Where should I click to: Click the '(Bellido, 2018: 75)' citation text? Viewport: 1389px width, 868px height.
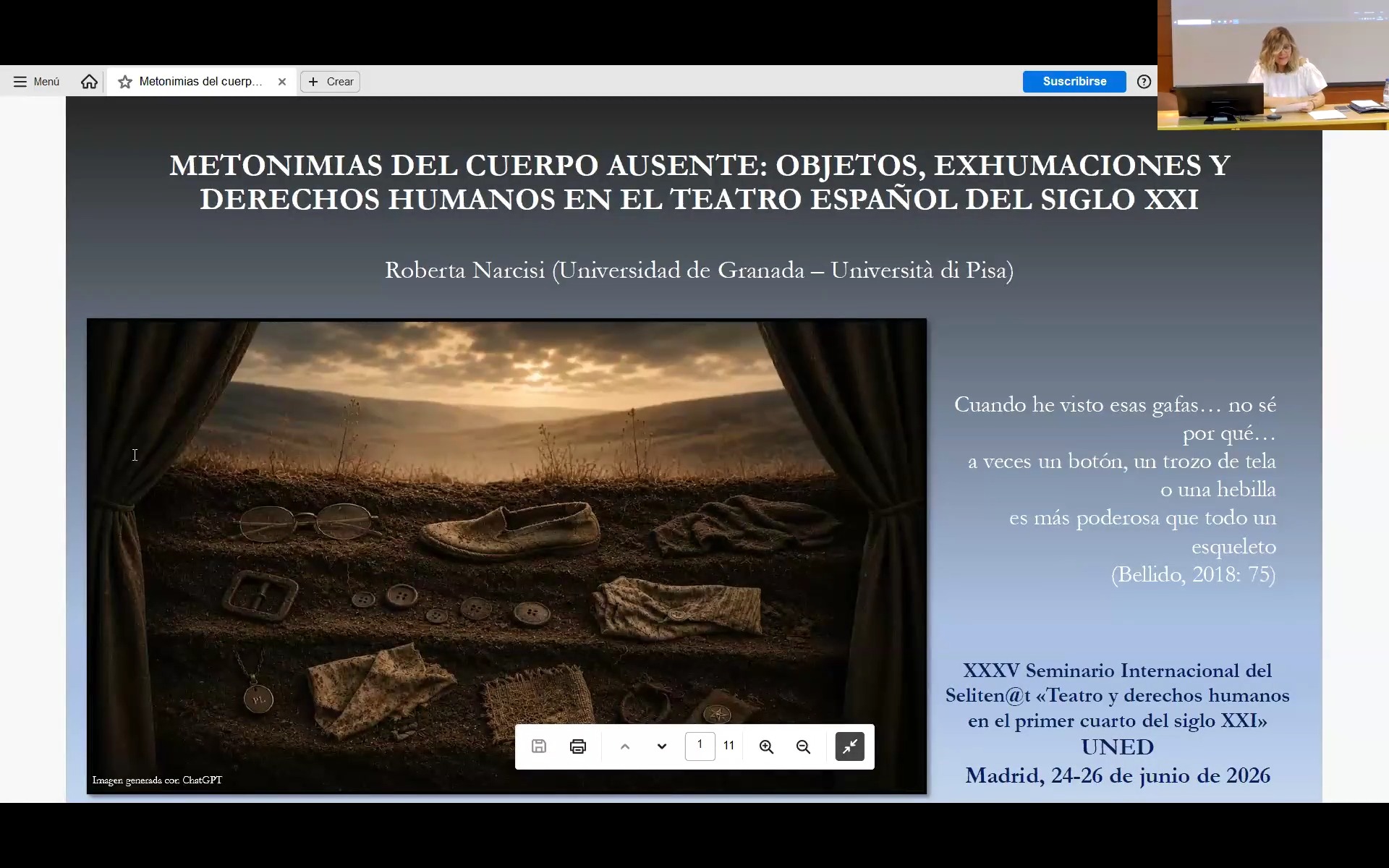coord(1194,574)
